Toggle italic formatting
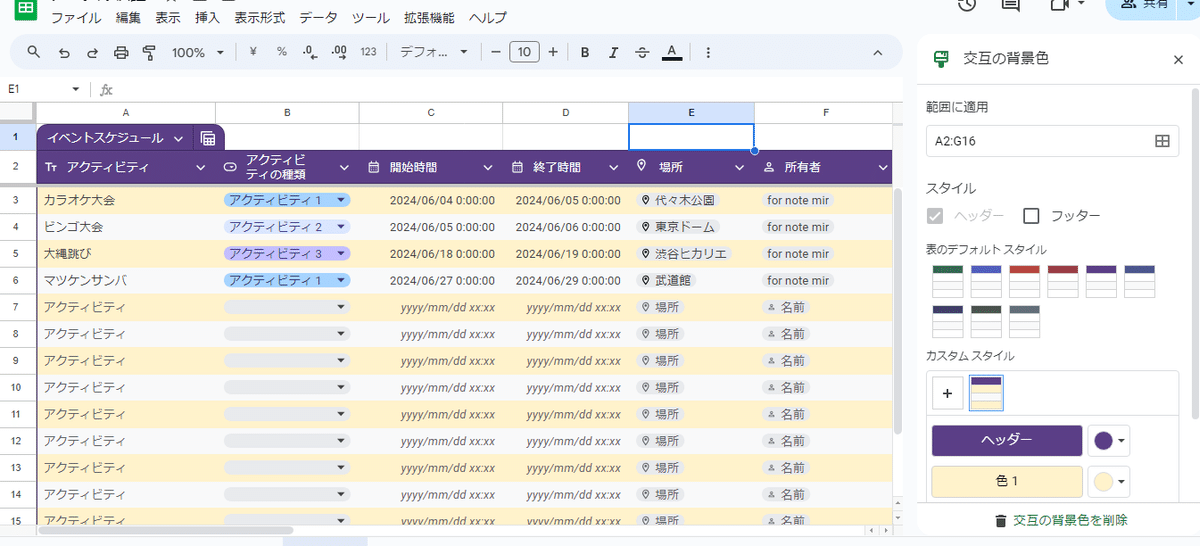 [x=614, y=52]
